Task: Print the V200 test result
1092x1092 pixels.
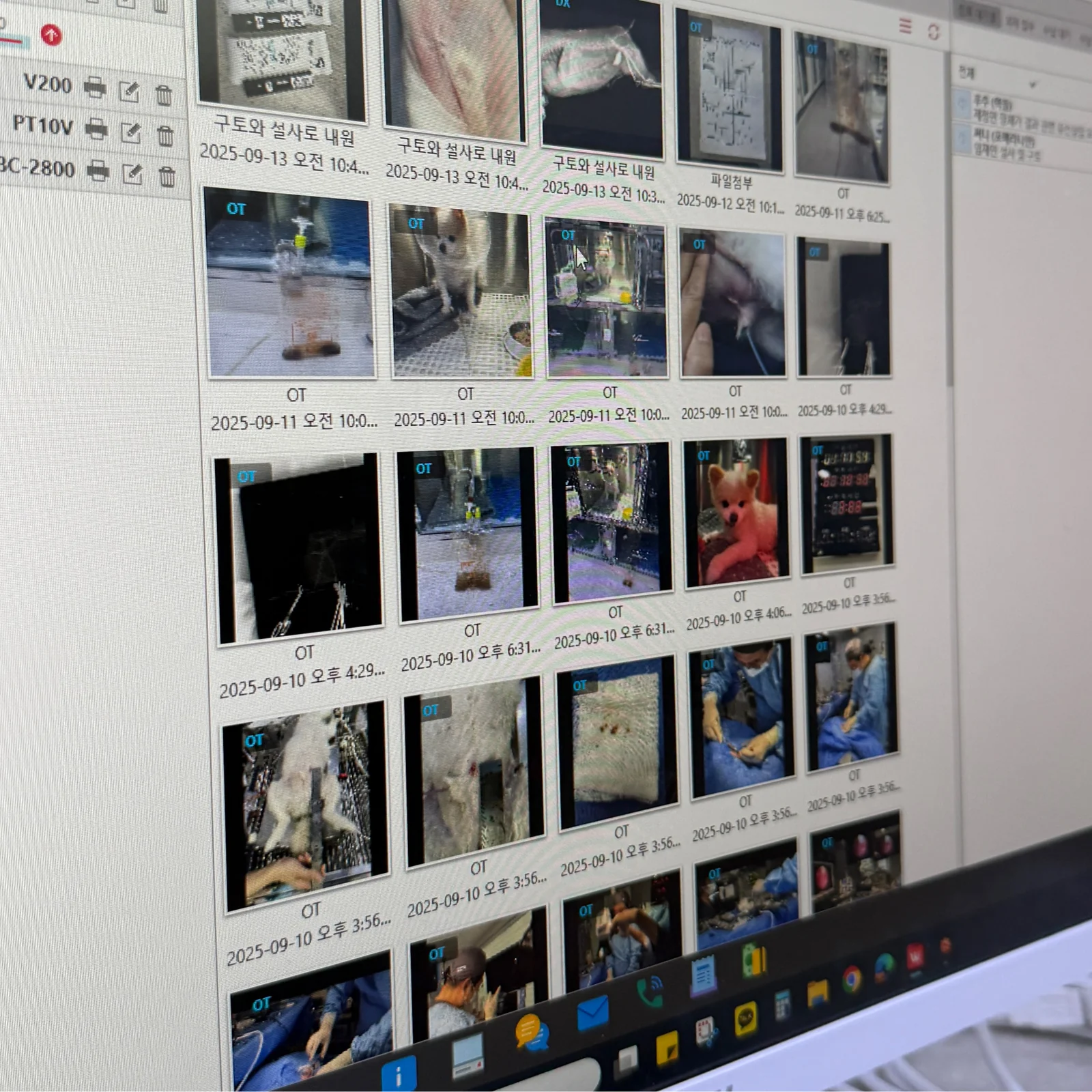Action: pos(95,88)
